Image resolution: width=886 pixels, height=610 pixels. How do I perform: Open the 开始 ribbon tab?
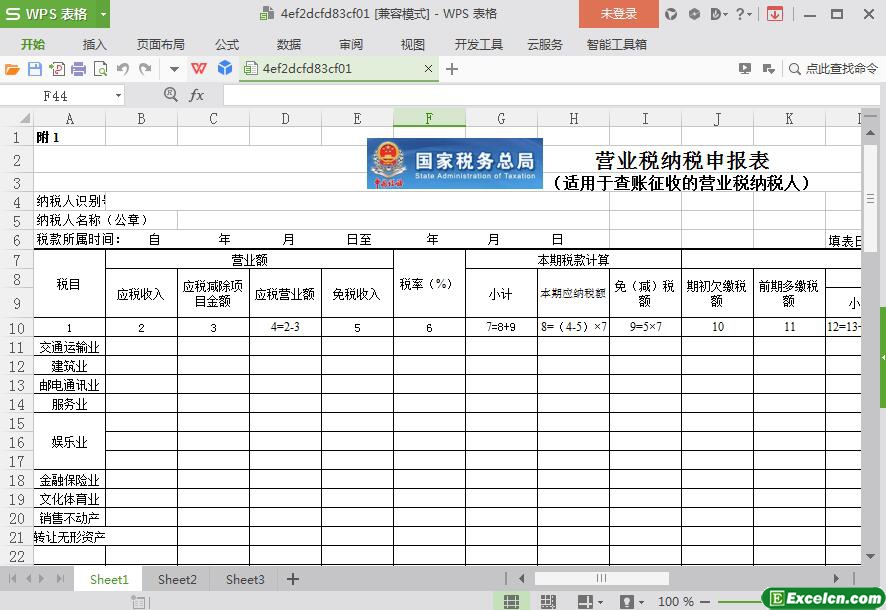click(x=33, y=44)
